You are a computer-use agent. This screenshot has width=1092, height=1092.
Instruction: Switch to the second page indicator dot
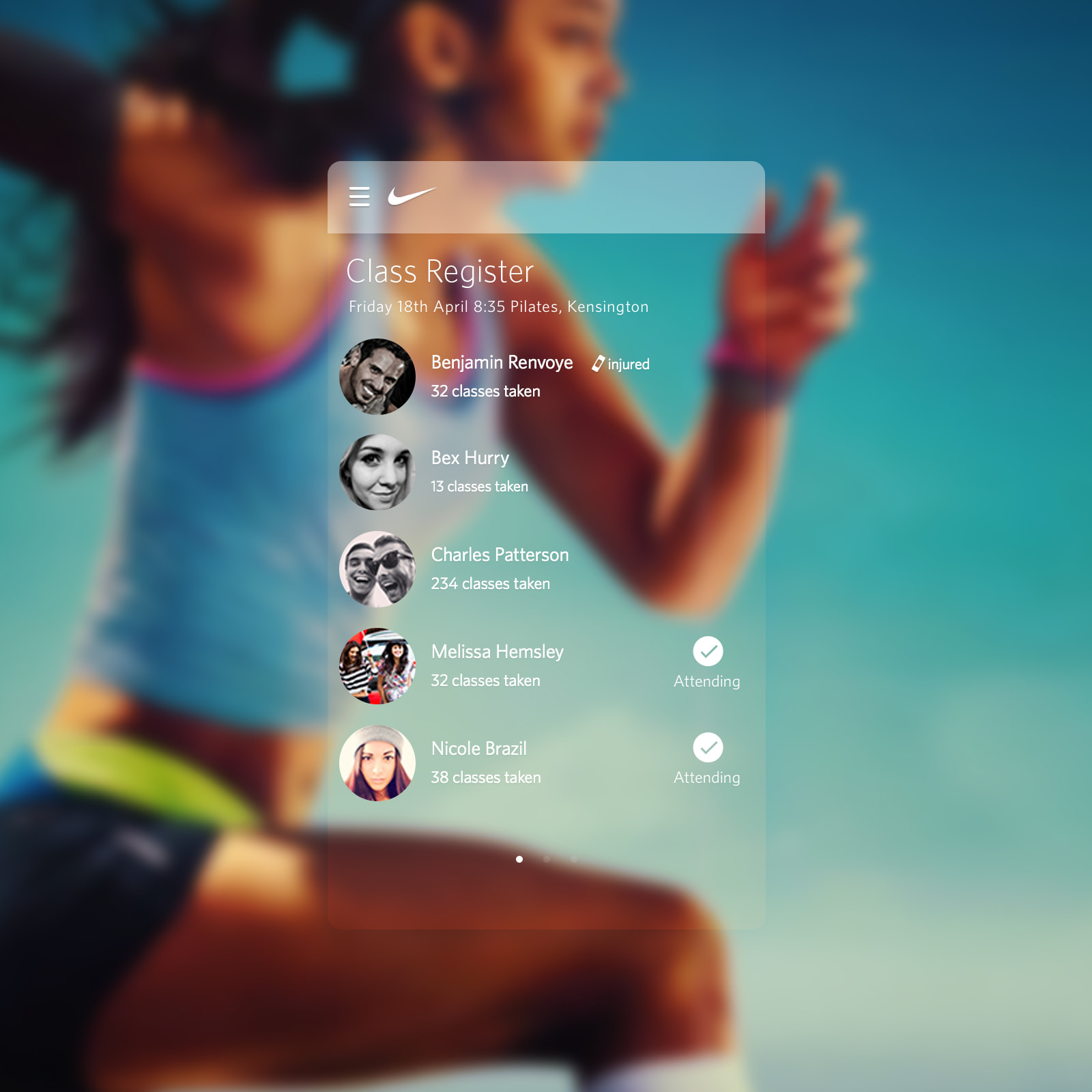[547, 859]
